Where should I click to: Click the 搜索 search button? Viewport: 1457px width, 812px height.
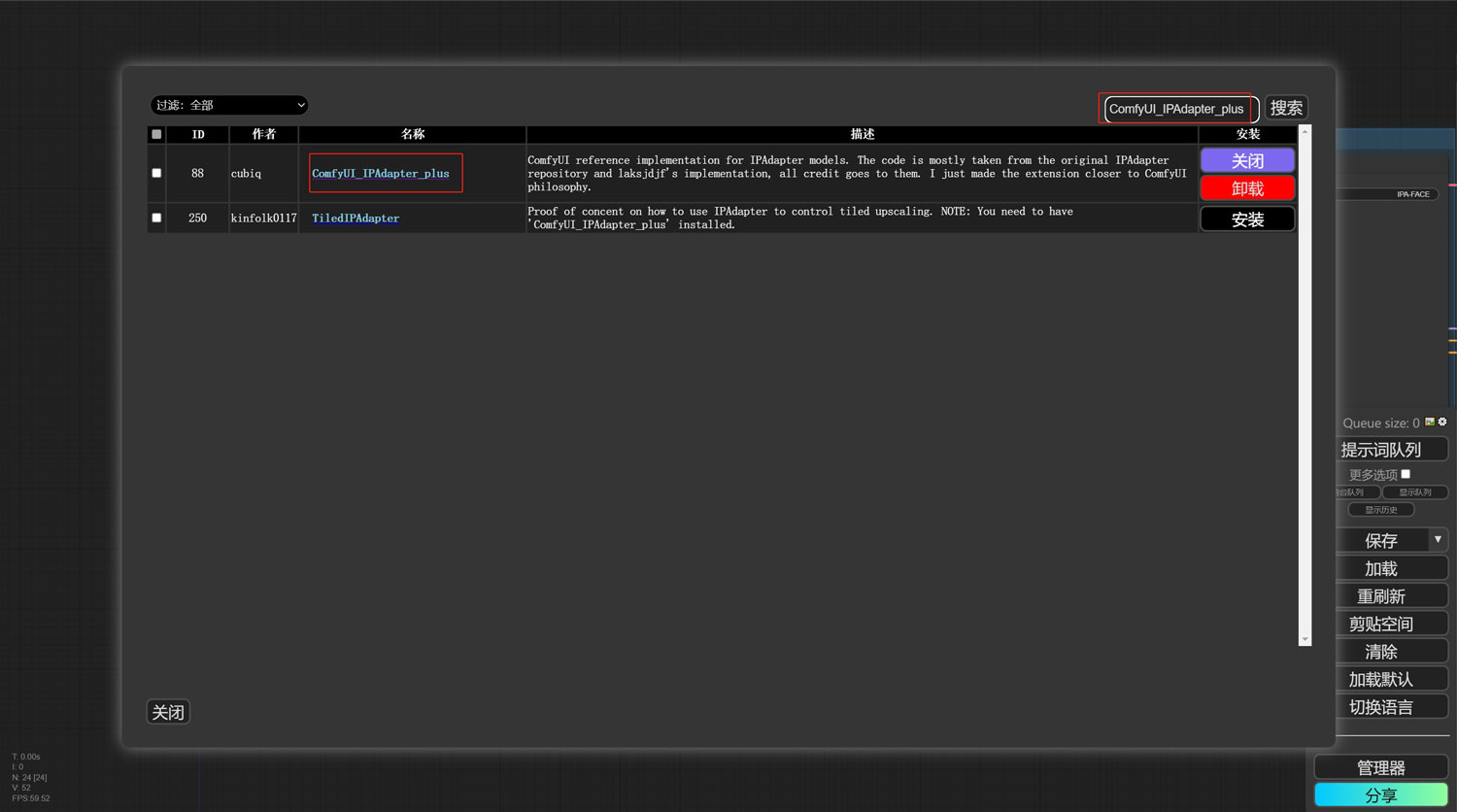coord(1286,108)
